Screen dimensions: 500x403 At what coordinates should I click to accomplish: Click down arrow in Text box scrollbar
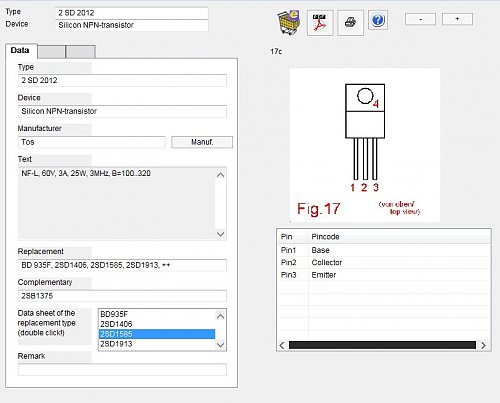coord(220,234)
